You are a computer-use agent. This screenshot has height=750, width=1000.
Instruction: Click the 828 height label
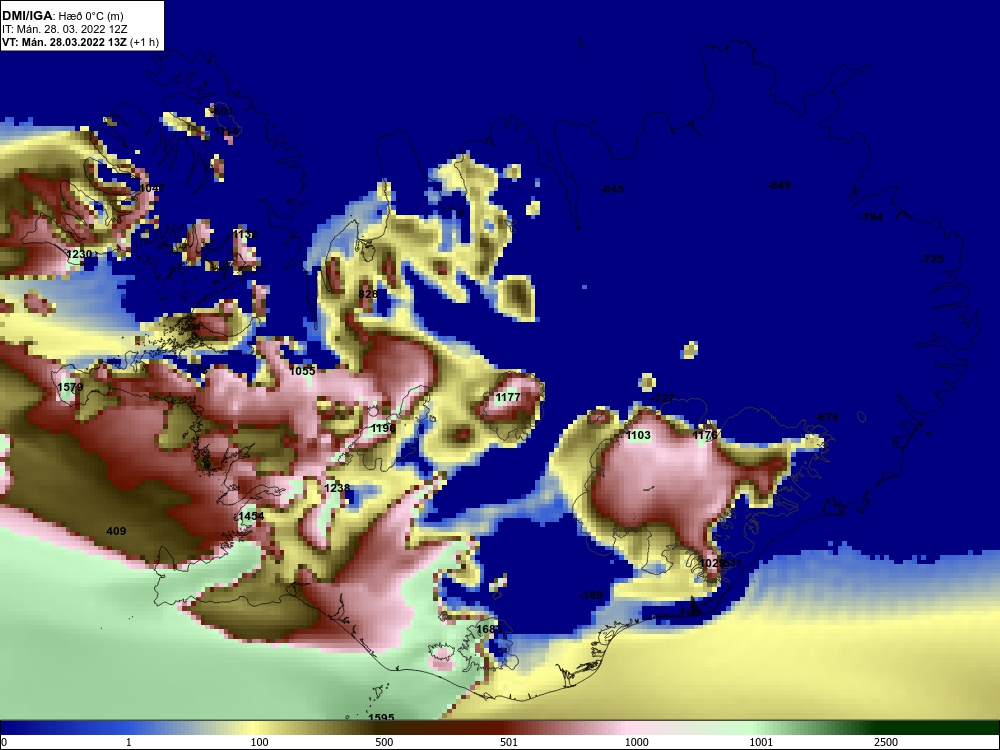pyautogui.click(x=368, y=294)
